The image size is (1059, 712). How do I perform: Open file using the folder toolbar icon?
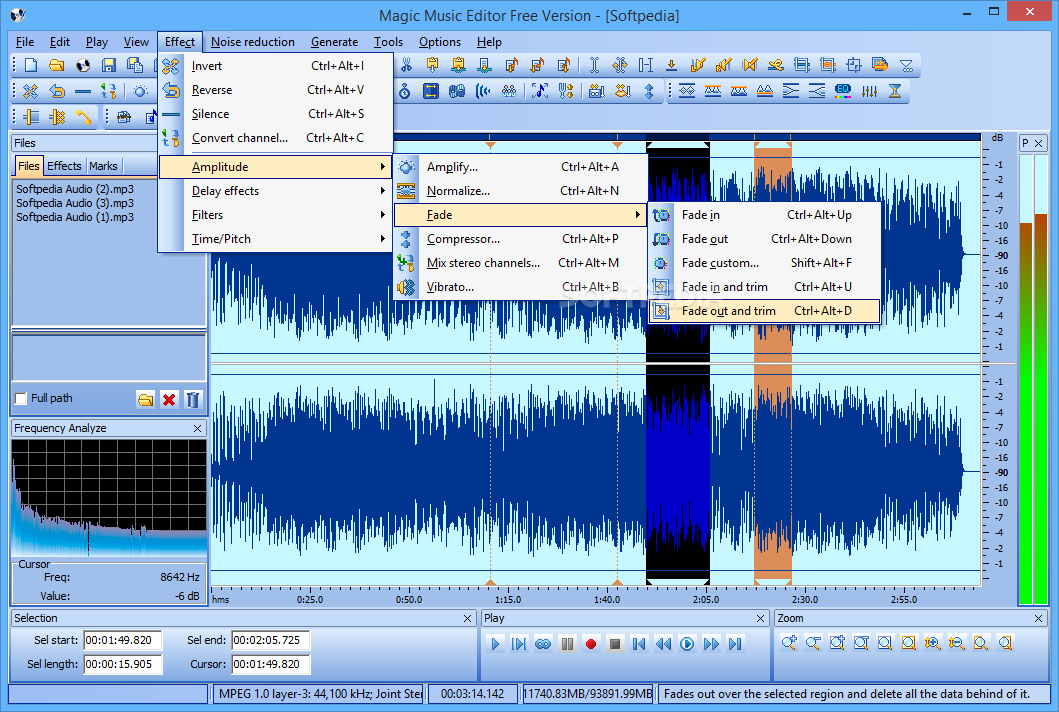tap(57, 65)
